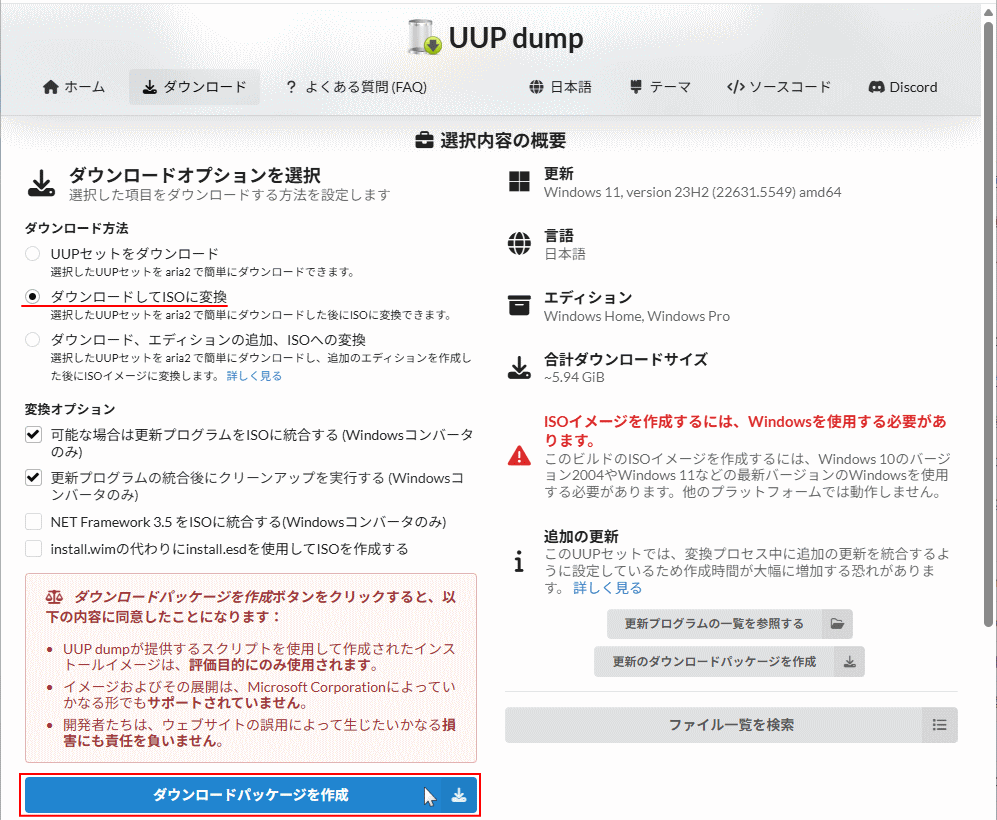This screenshot has height=820, width=997.
Task: Select UUPセットをダウンロード radio option
Action: tap(32, 254)
